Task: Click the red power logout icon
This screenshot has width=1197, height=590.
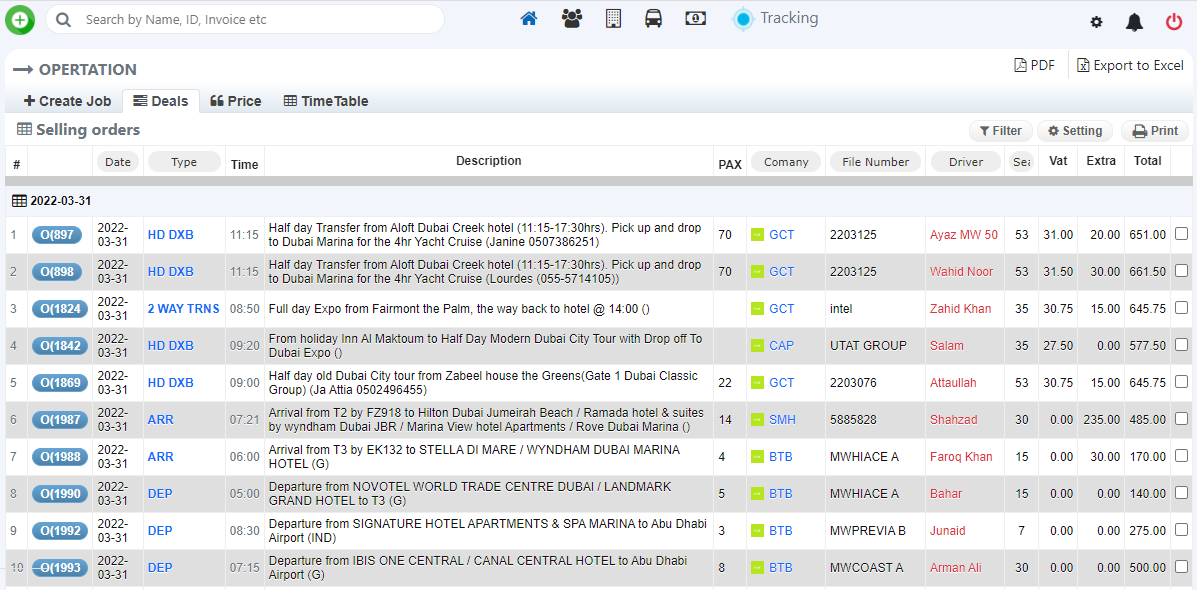Action: 1174,22
